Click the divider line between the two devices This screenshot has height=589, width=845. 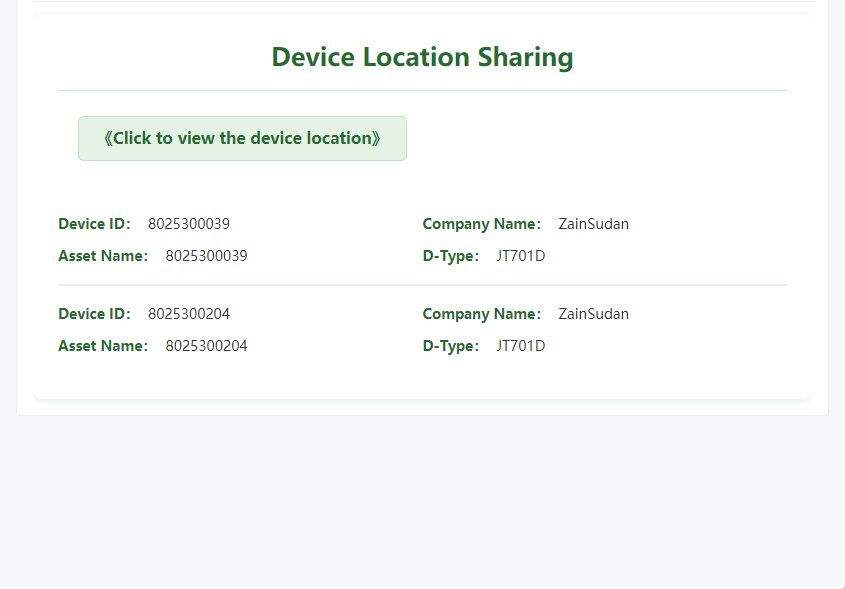(422, 285)
